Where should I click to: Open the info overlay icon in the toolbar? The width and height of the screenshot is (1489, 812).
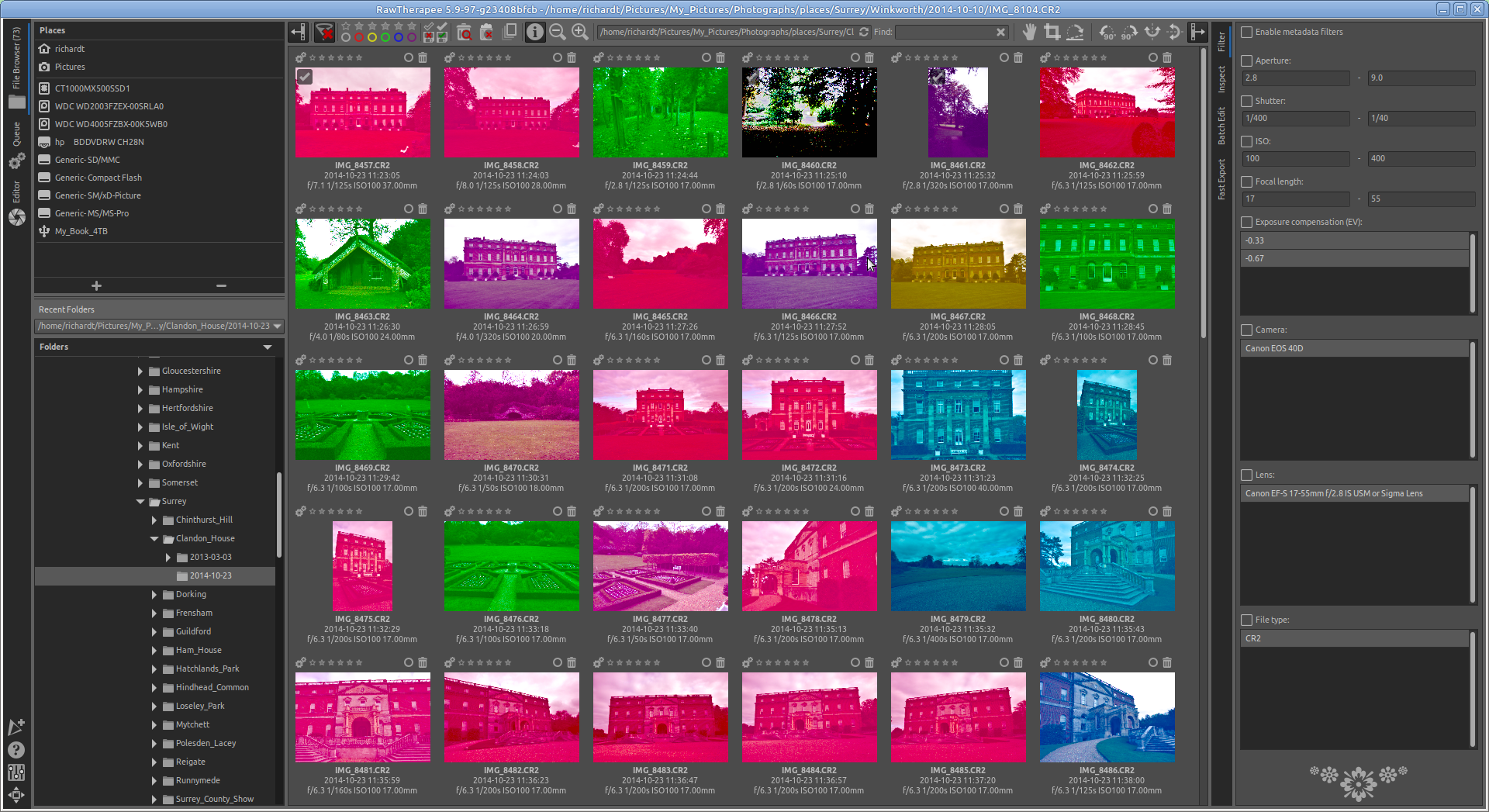534,32
